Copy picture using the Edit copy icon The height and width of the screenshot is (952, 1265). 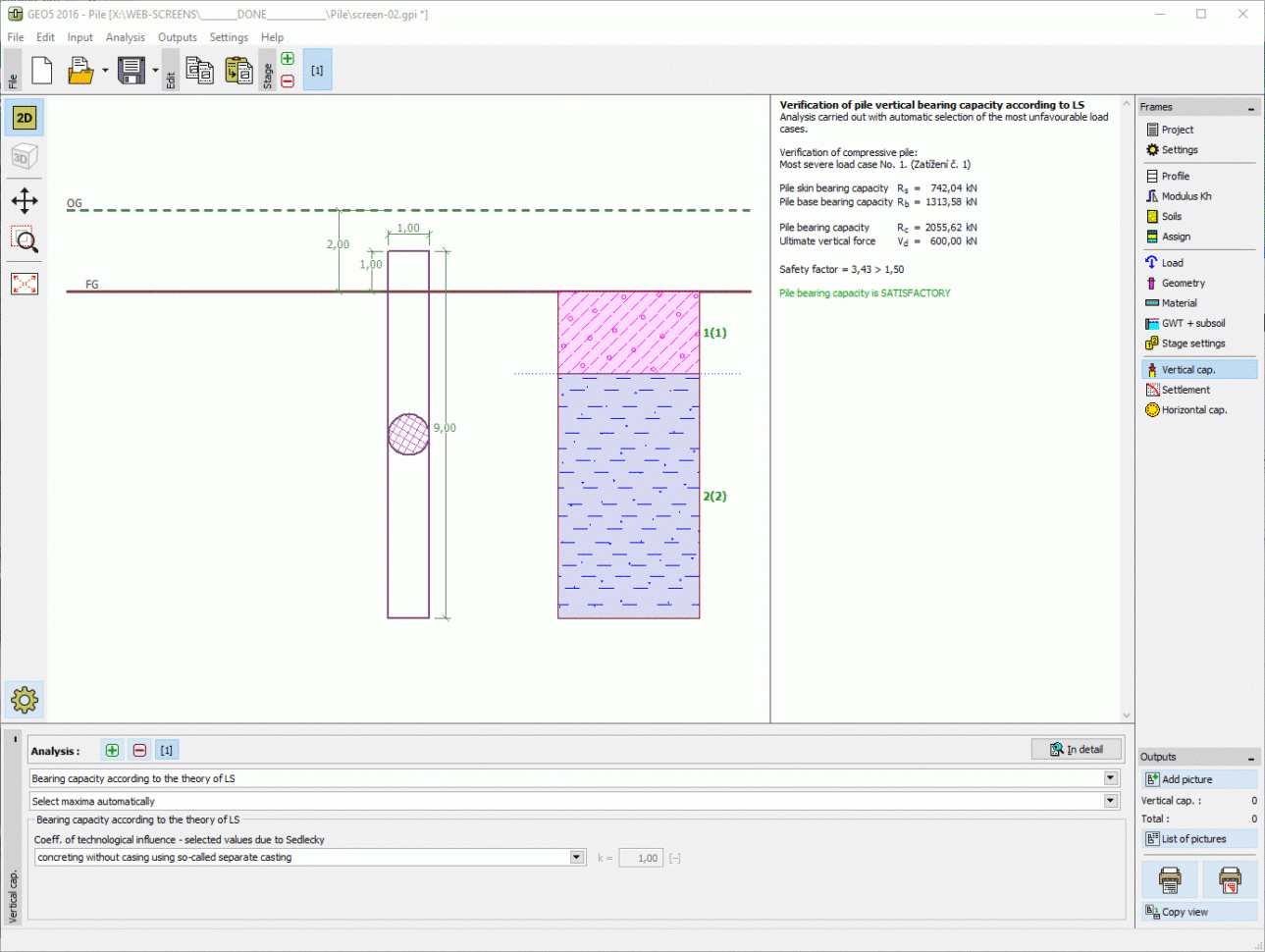tap(199, 70)
